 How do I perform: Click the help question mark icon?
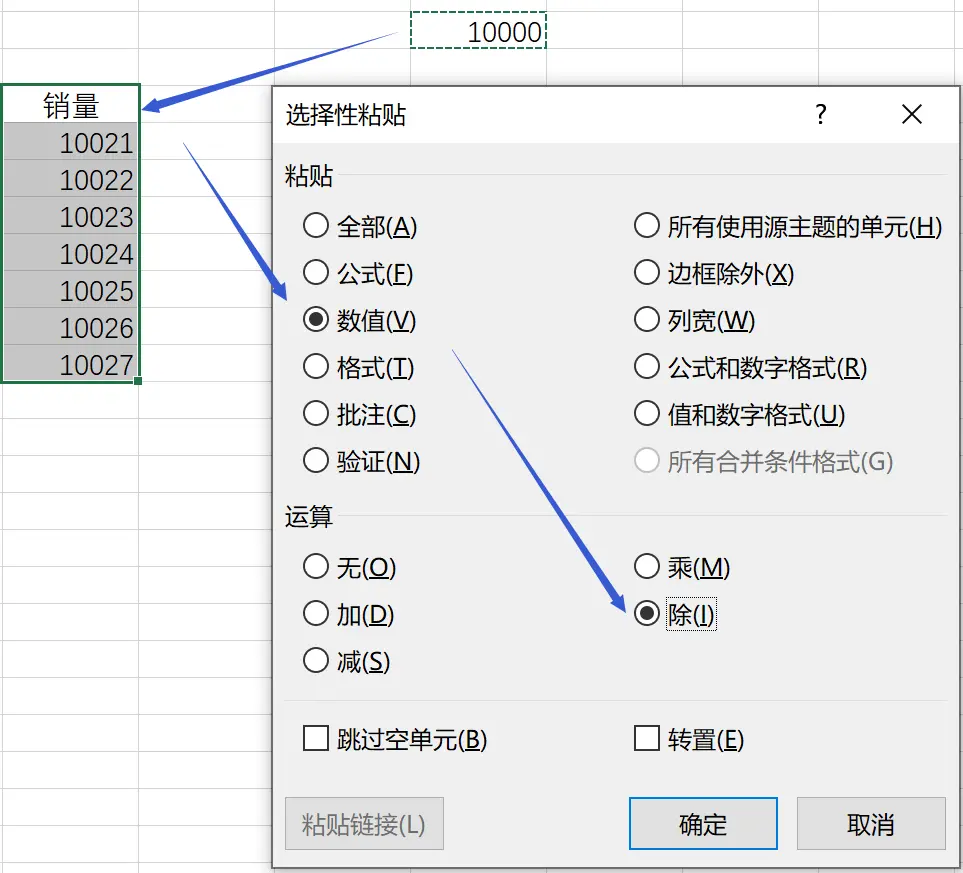pyautogui.click(x=820, y=115)
